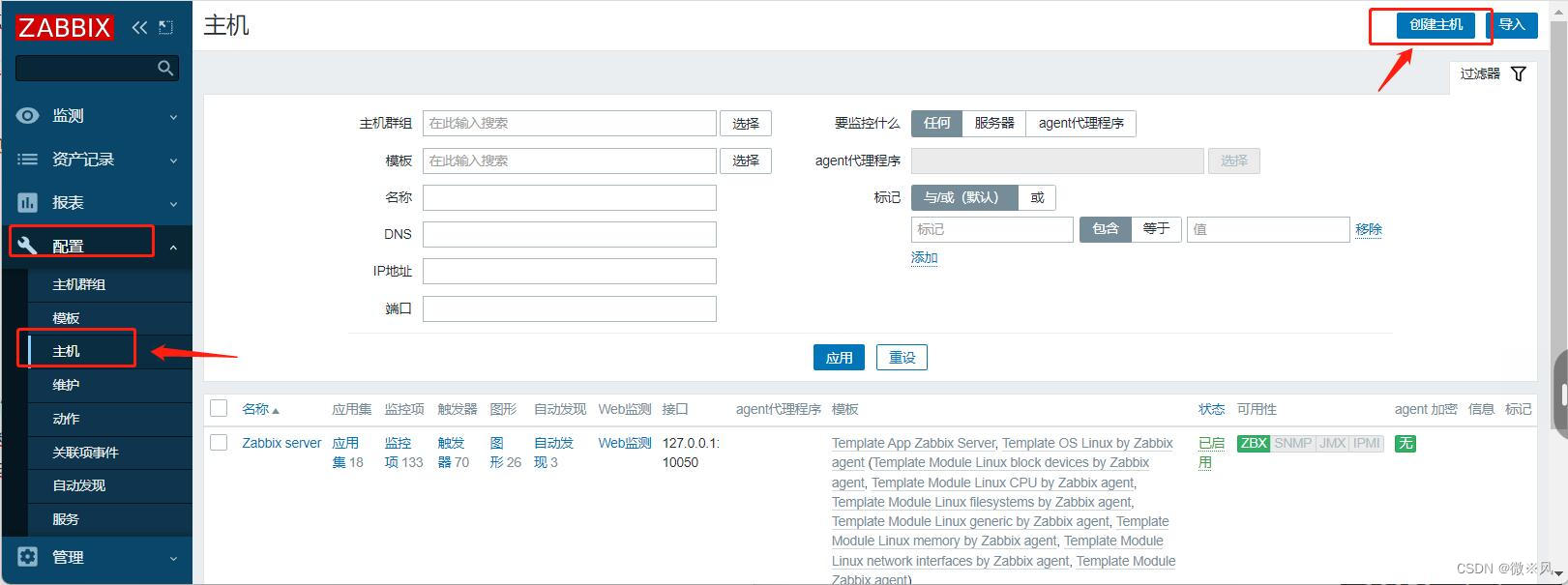
Task: Open 自动发现 in the sidebar
Action: pos(79,485)
